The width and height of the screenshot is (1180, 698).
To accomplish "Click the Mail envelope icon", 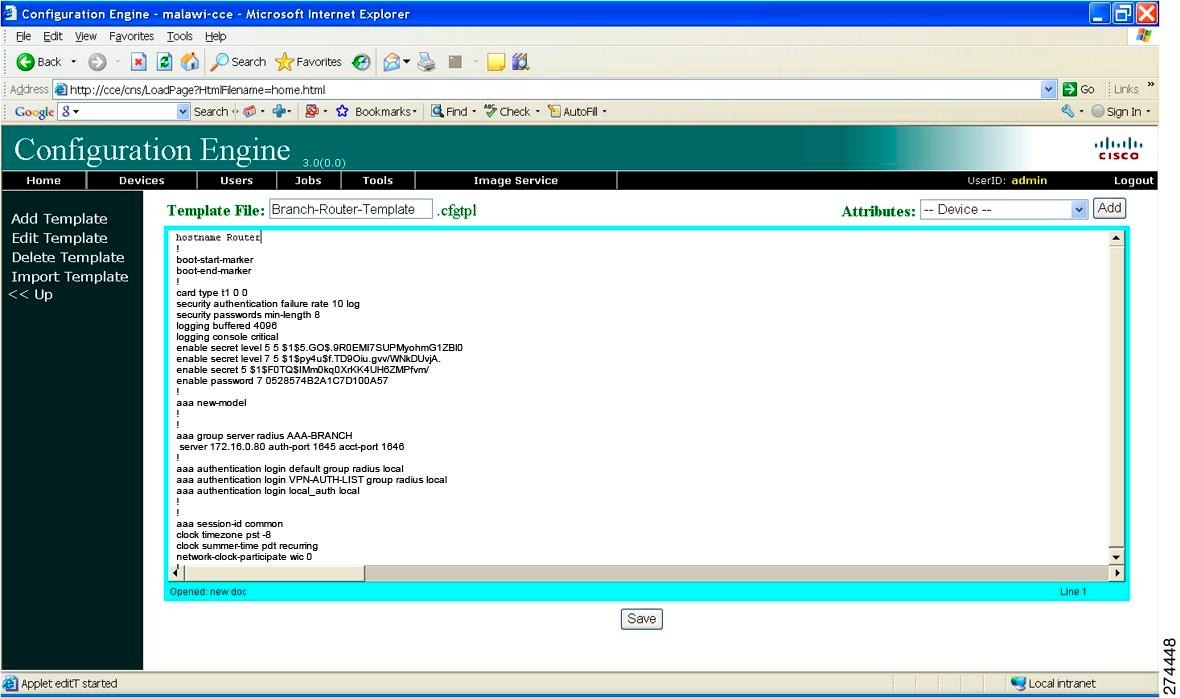I will point(391,62).
